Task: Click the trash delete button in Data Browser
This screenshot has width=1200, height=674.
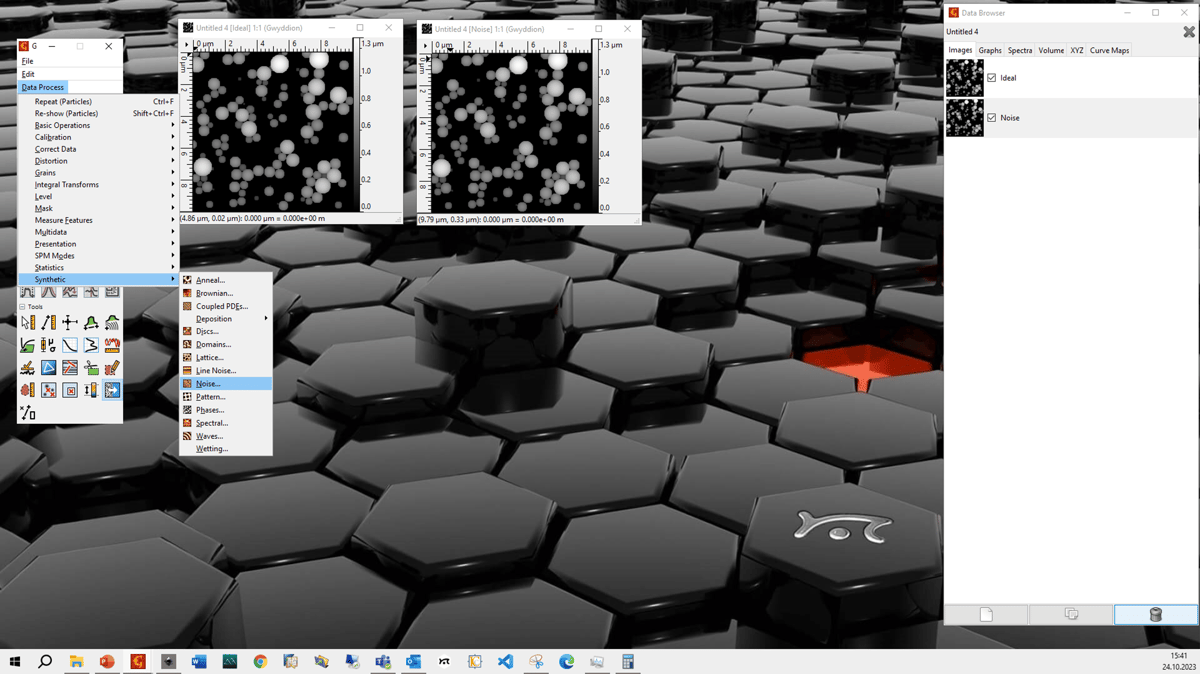Action: [1155, 614]
